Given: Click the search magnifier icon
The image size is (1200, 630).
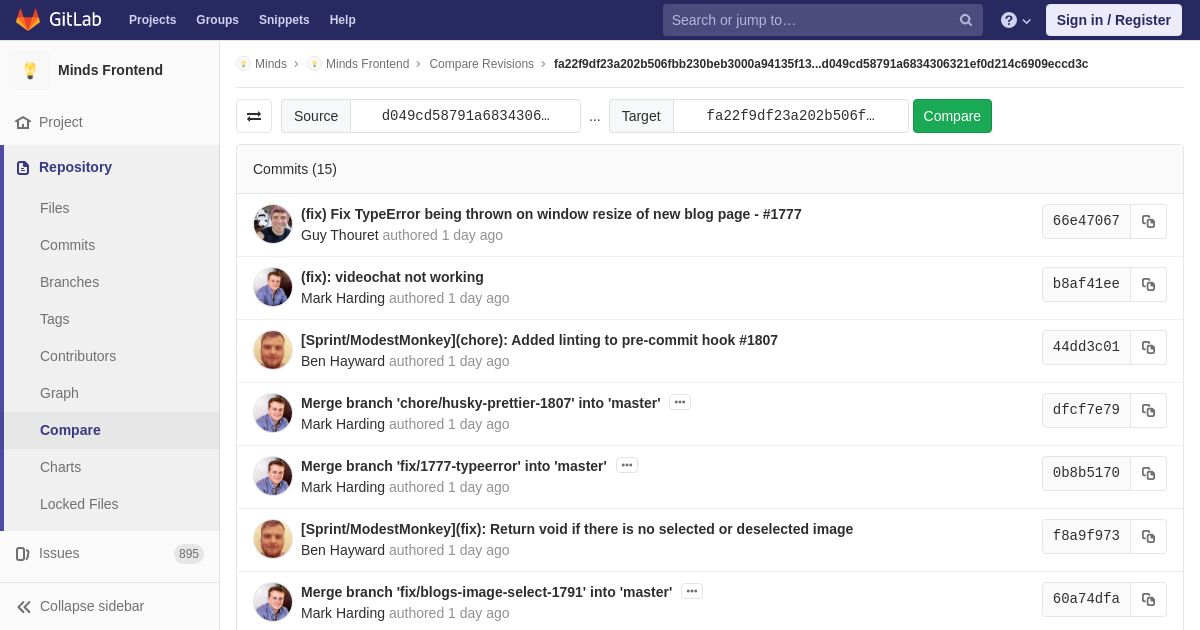Looking at the screenshot, I should tap(966, 20).
